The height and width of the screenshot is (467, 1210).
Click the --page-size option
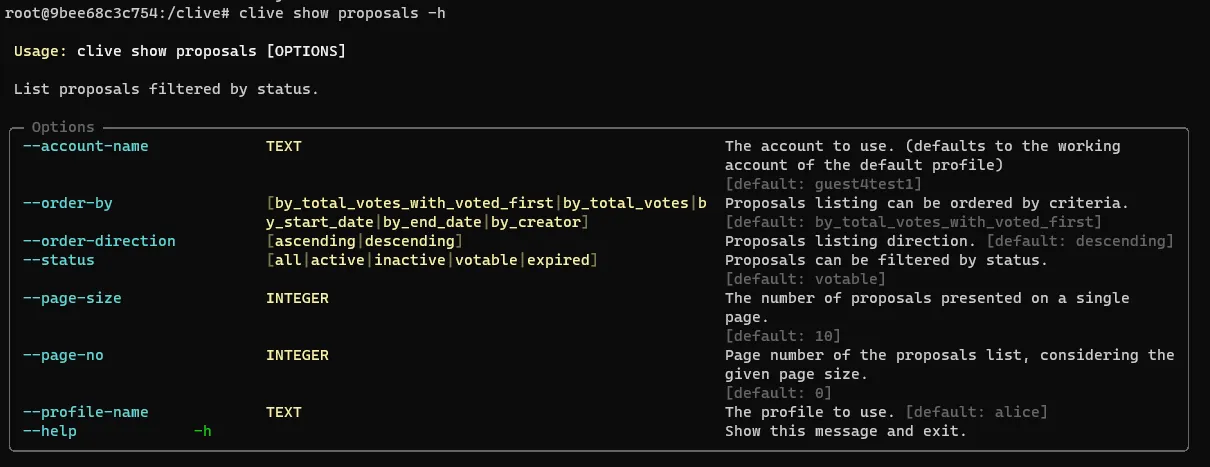tap(72, 298)
